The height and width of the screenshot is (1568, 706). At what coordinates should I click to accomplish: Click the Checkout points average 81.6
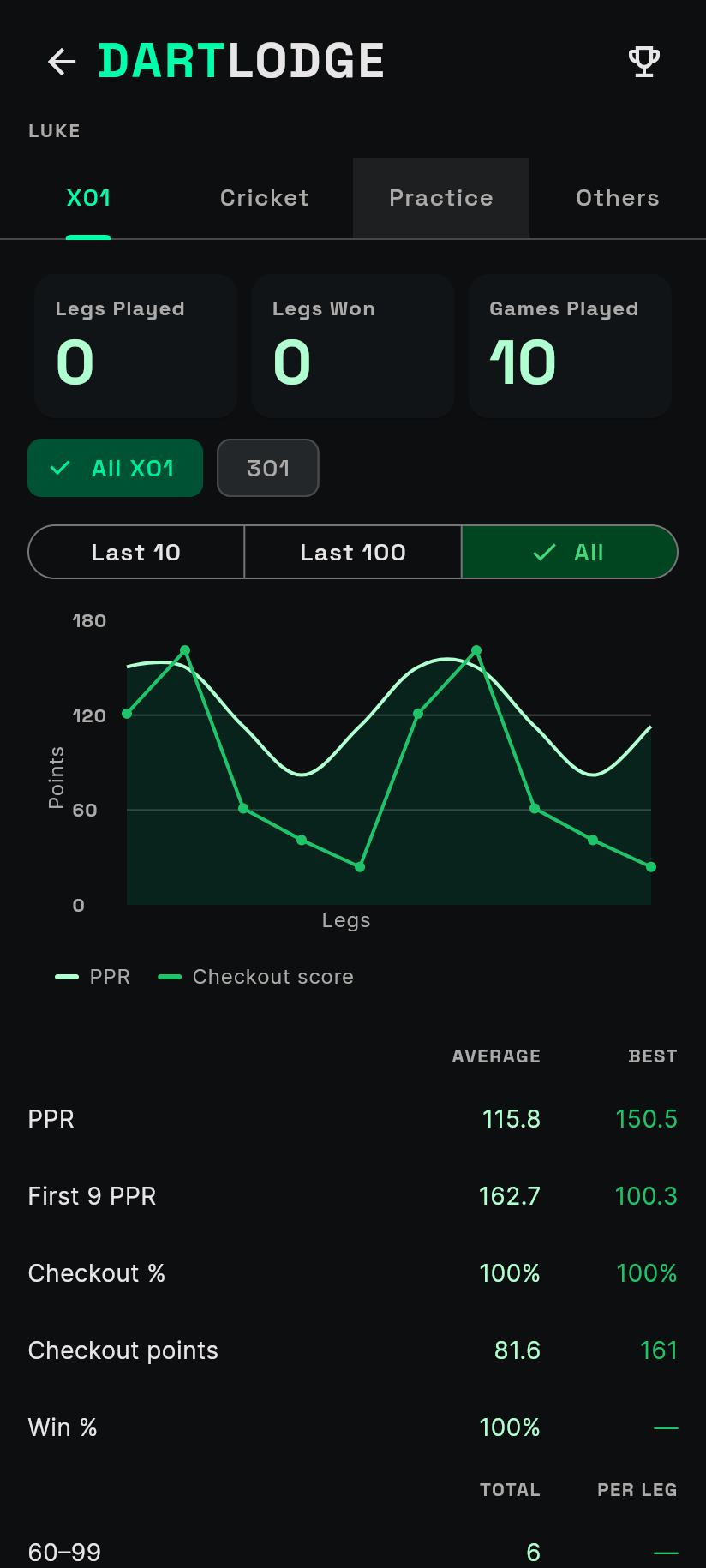coord(518,1350)
